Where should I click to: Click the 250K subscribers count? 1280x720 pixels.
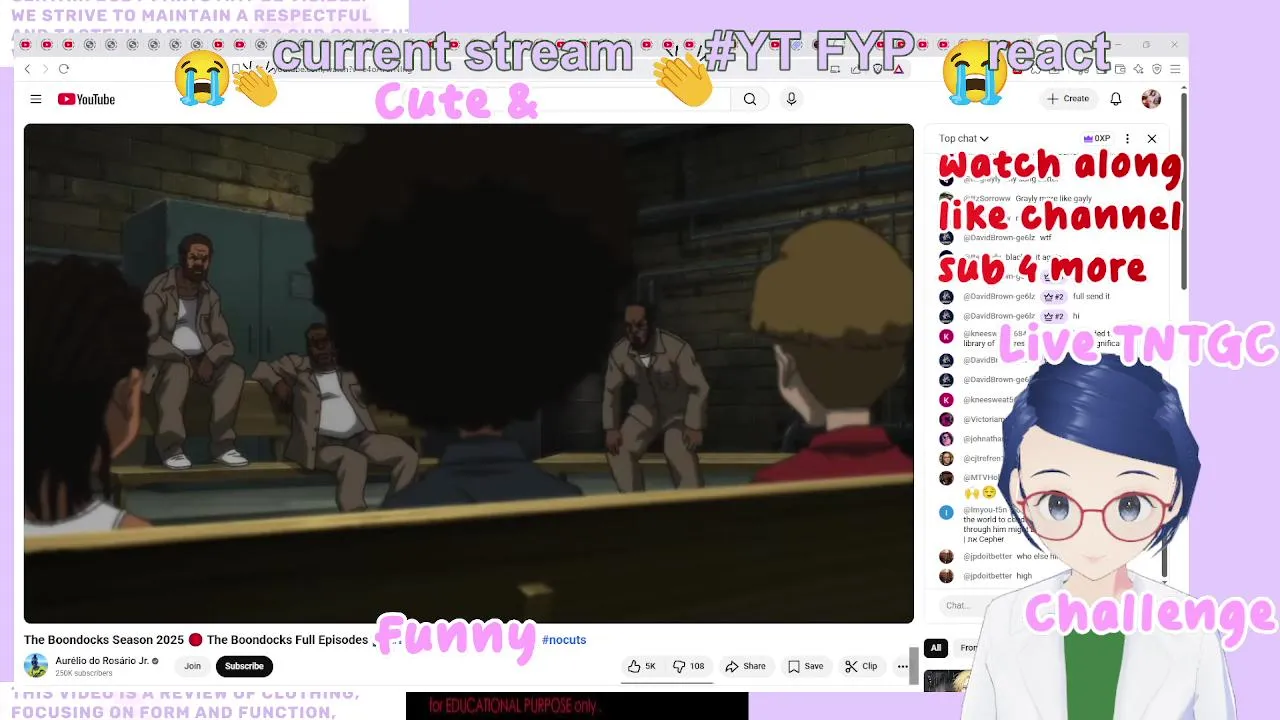click(83, 674)
